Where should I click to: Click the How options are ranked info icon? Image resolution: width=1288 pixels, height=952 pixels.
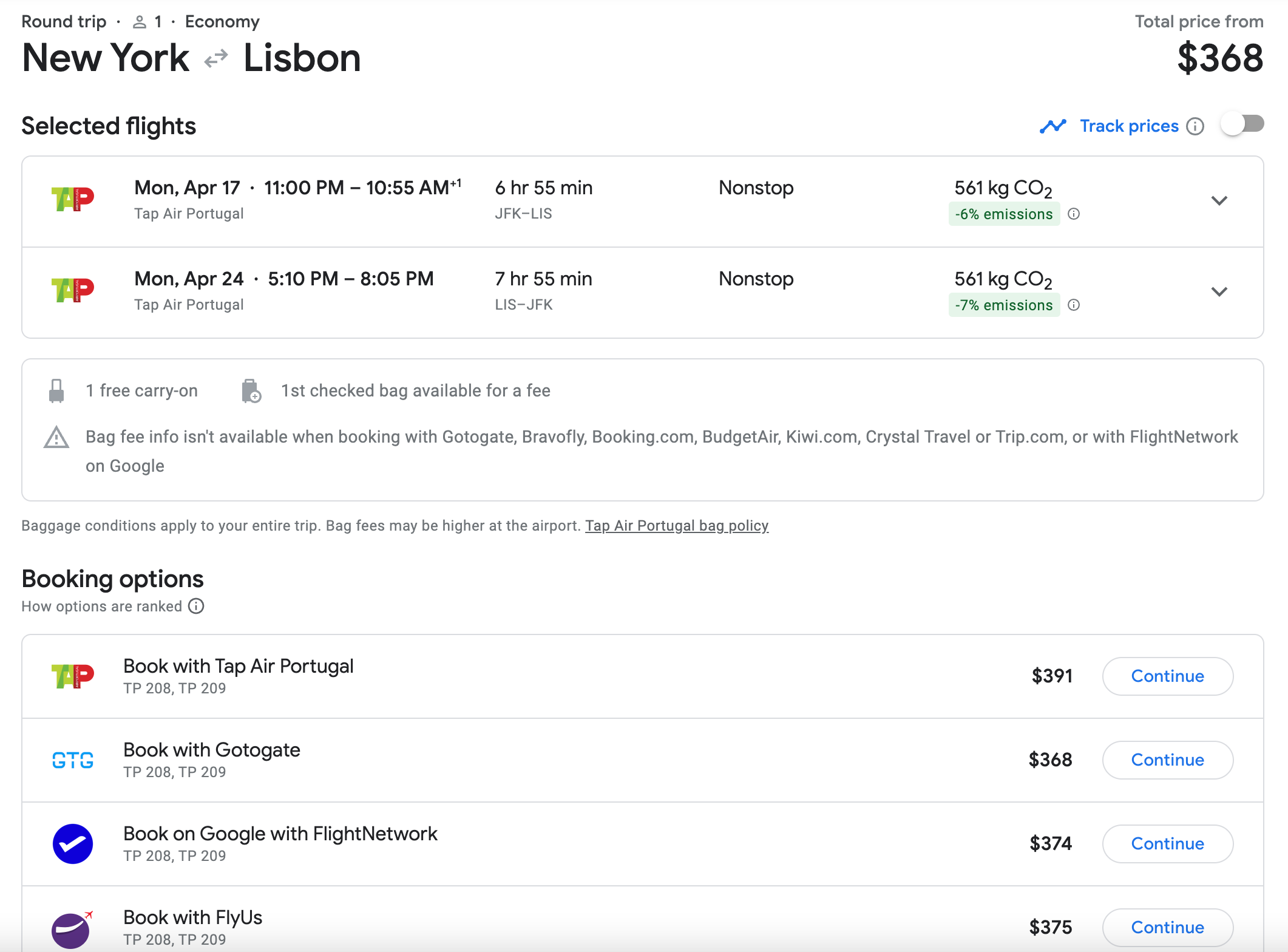point(196,606)
